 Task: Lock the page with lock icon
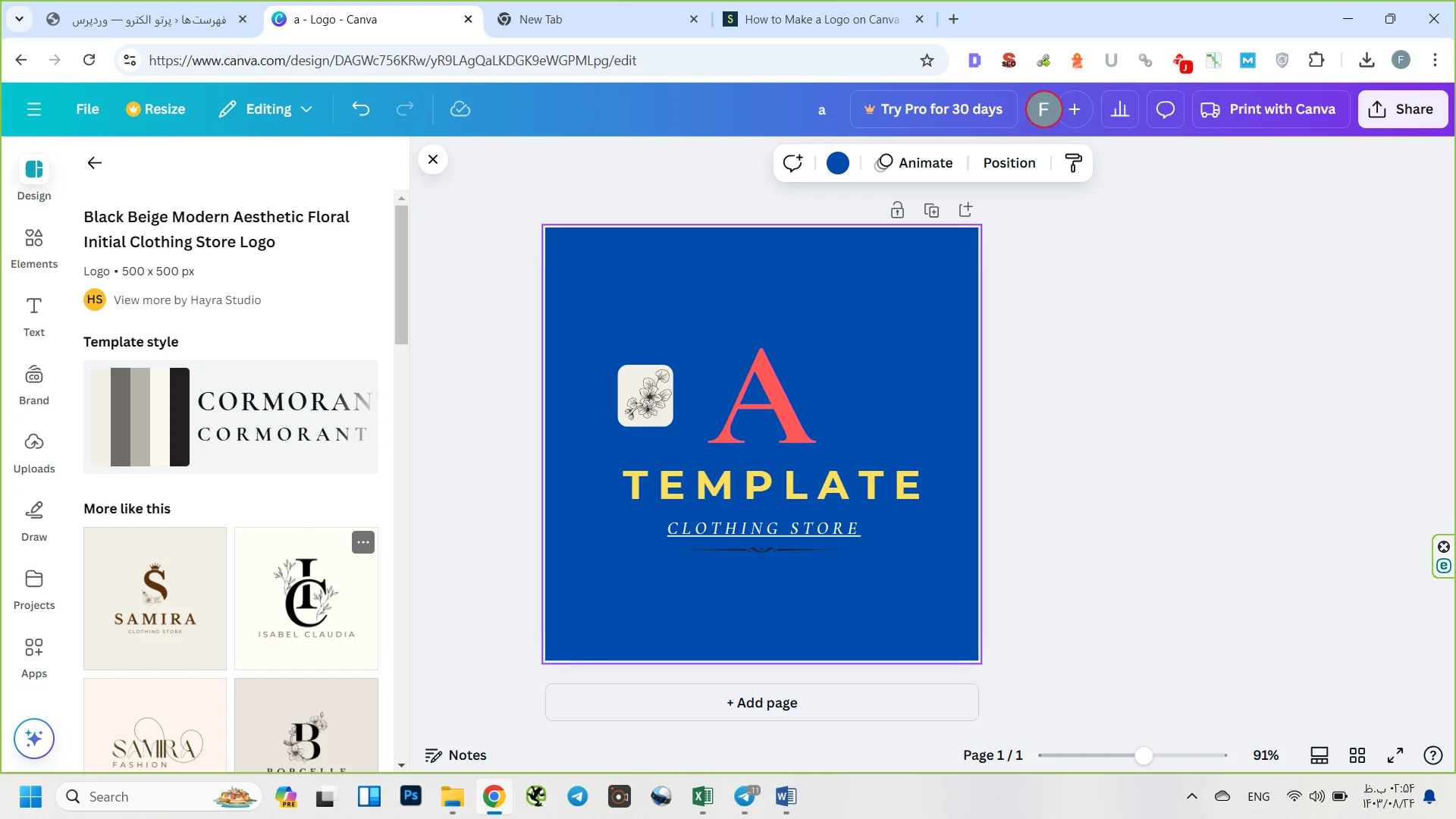[x=897, y=210]
